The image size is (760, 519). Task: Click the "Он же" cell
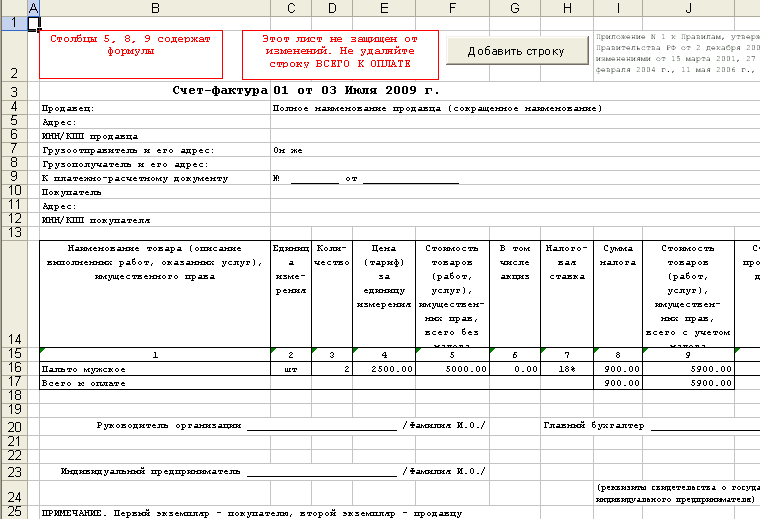pos(288,150)
